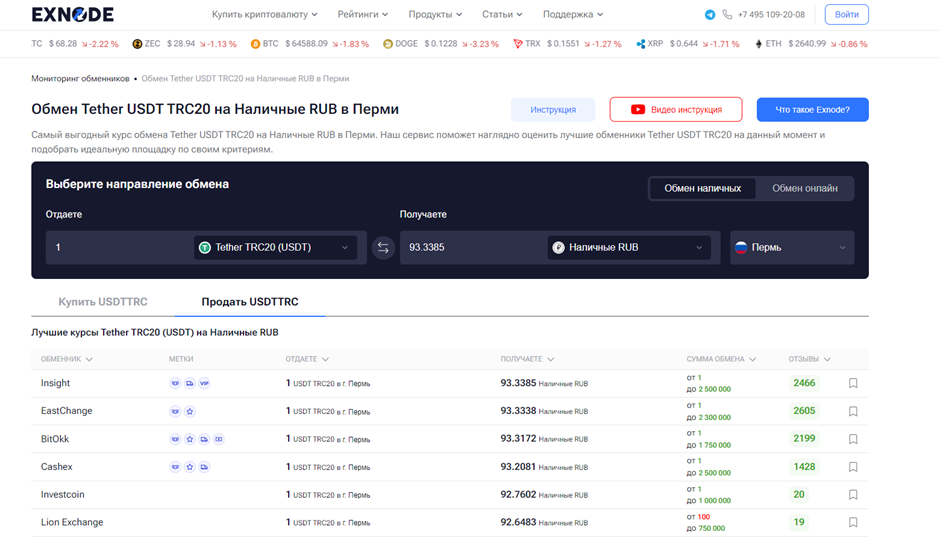
Task: Select the Продать USDTTRC tab
Action: [250, 302]
